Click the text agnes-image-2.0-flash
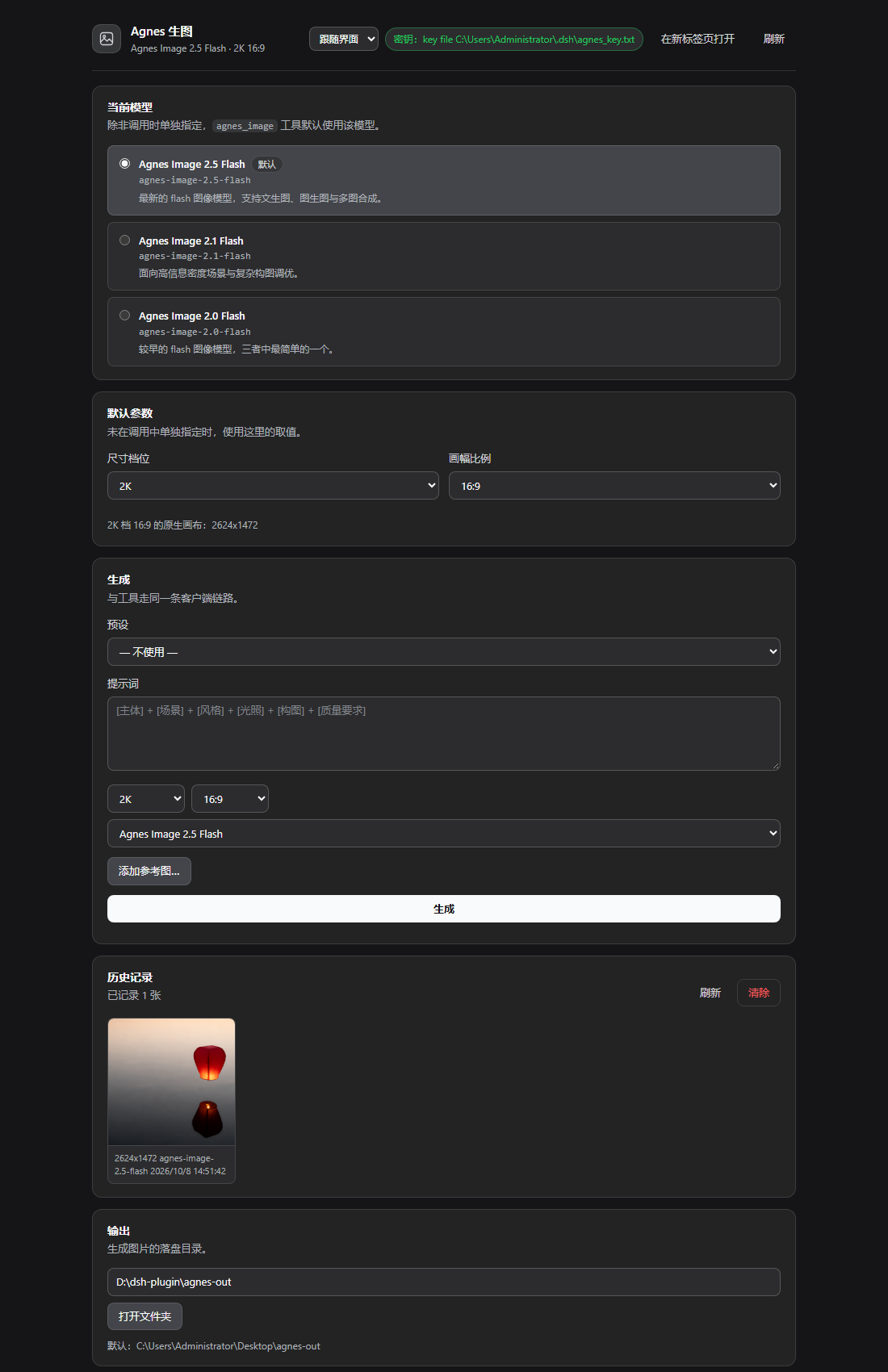This screenshot has width=888, height=1372. pyautogui.click(x=195, y=332)
